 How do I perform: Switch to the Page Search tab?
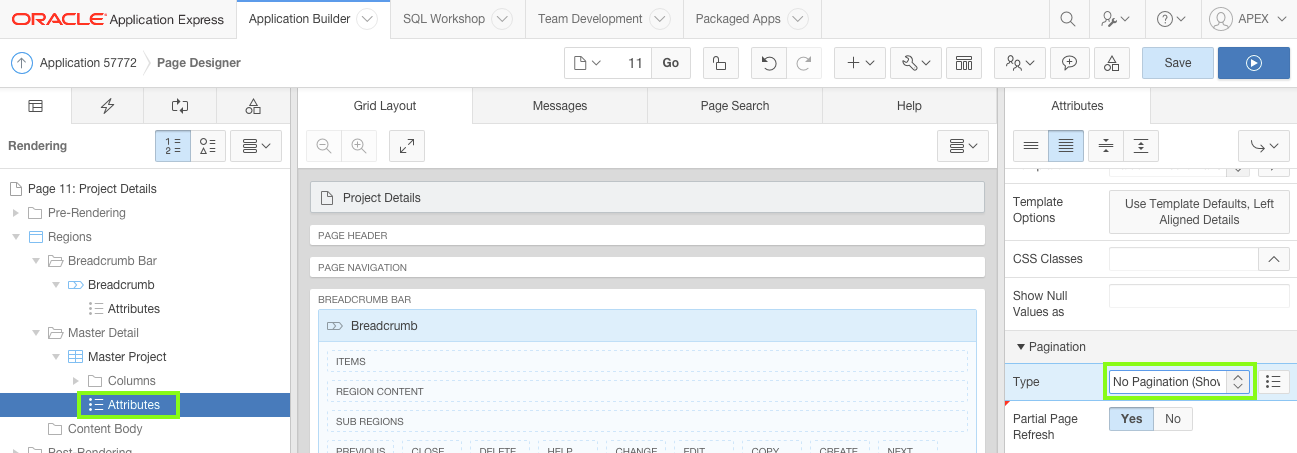[x=735, y=106]
